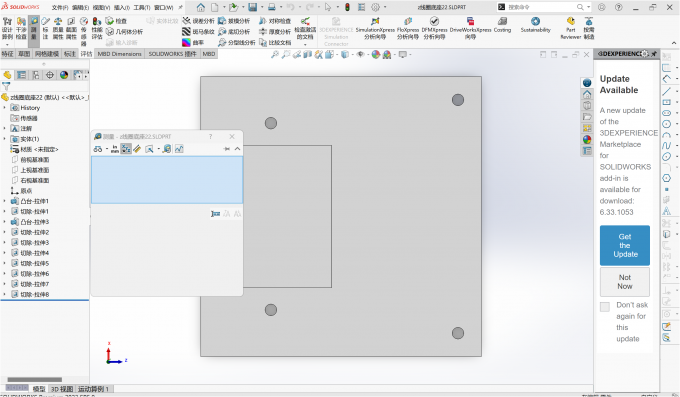680x397 pixels.
Task: Expand the 凸台-拉伸1 feature
Action: (x=5, y=201)
